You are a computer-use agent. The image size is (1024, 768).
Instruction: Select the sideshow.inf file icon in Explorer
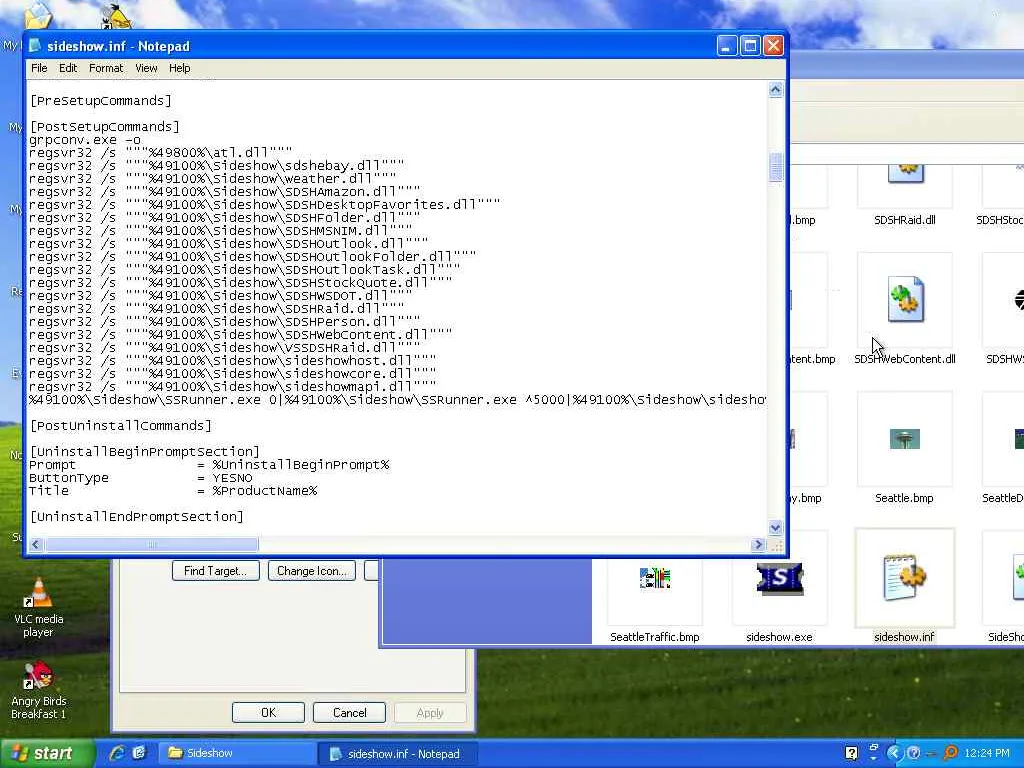[x=904, y=577]
